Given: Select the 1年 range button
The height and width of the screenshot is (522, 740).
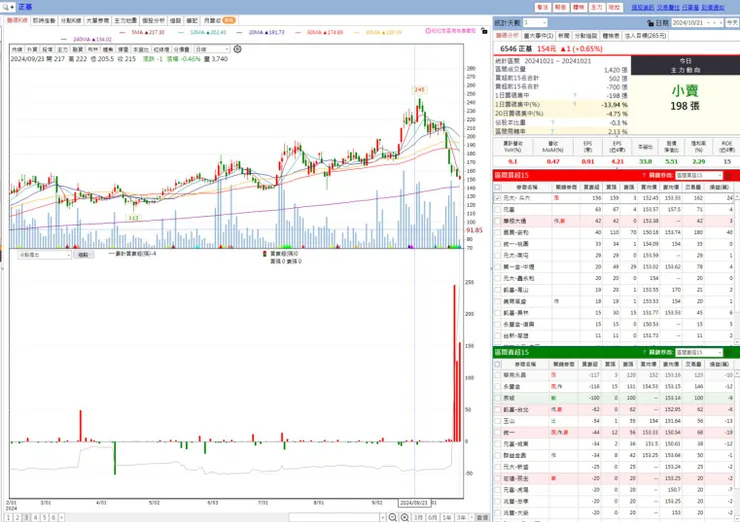Looking at the screenshot, I should click(x=447, y=518).
